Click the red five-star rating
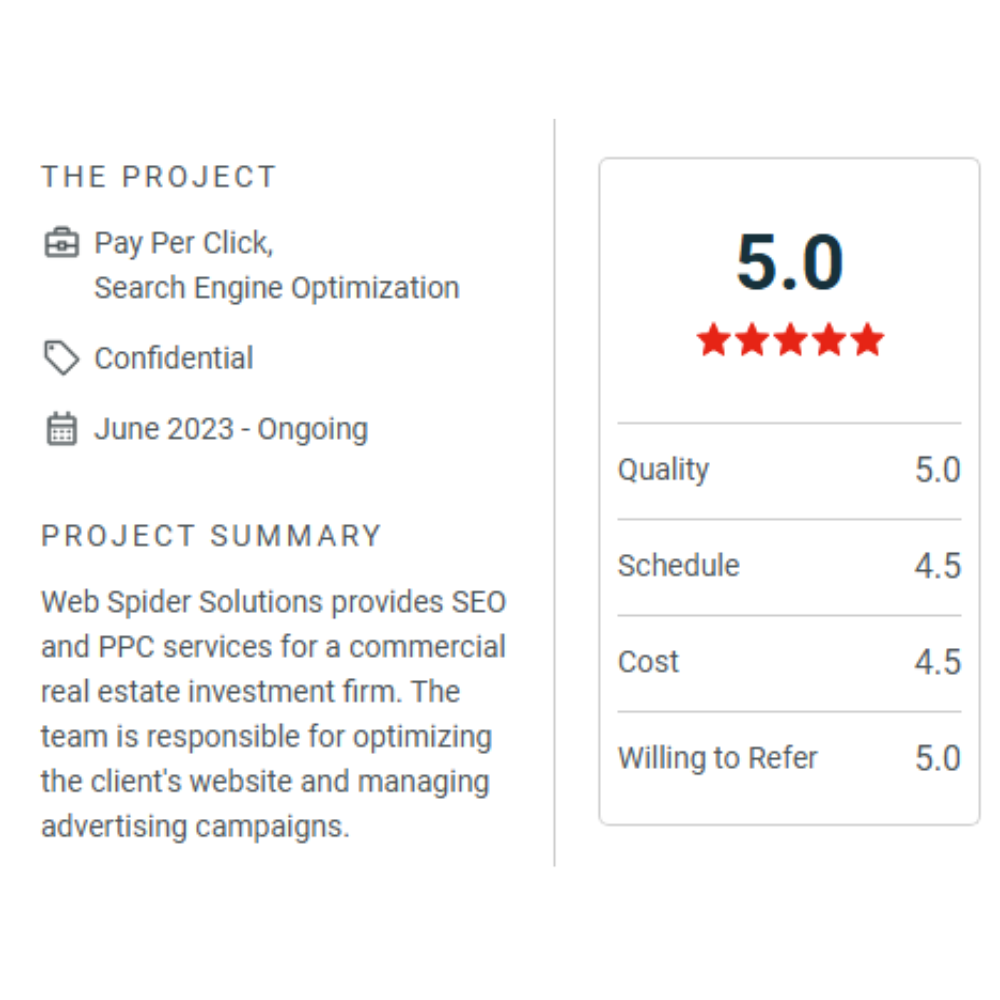 pyautogui.click(x=790, y=340)
